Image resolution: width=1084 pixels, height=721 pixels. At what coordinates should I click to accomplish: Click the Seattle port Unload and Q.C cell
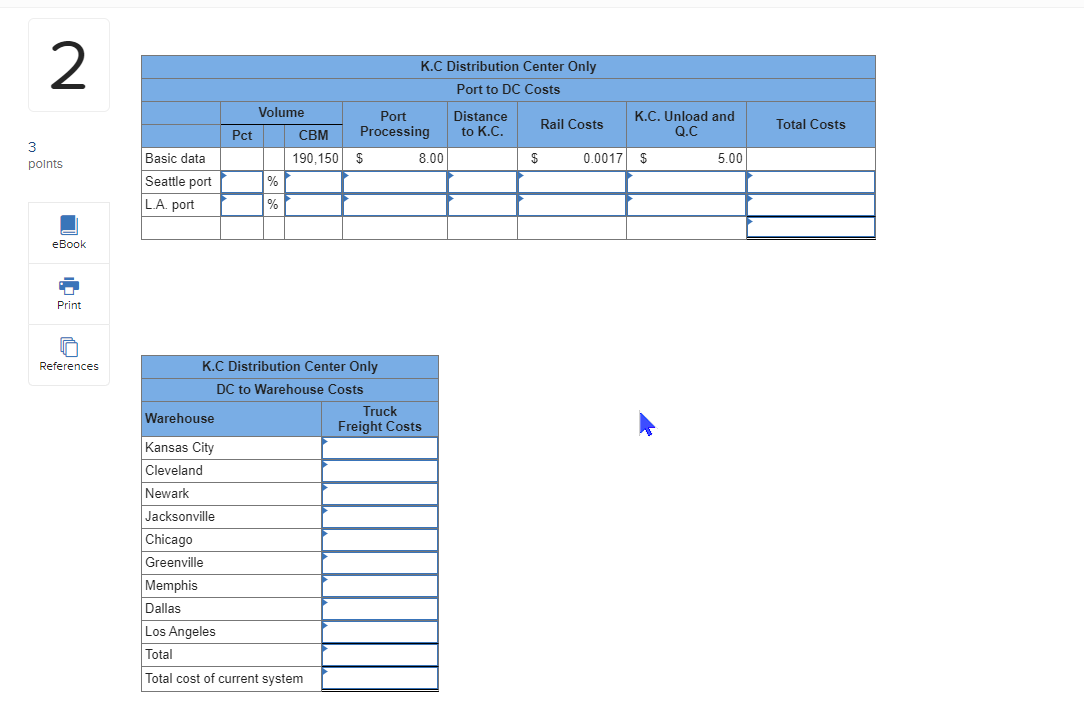point(685,181)
